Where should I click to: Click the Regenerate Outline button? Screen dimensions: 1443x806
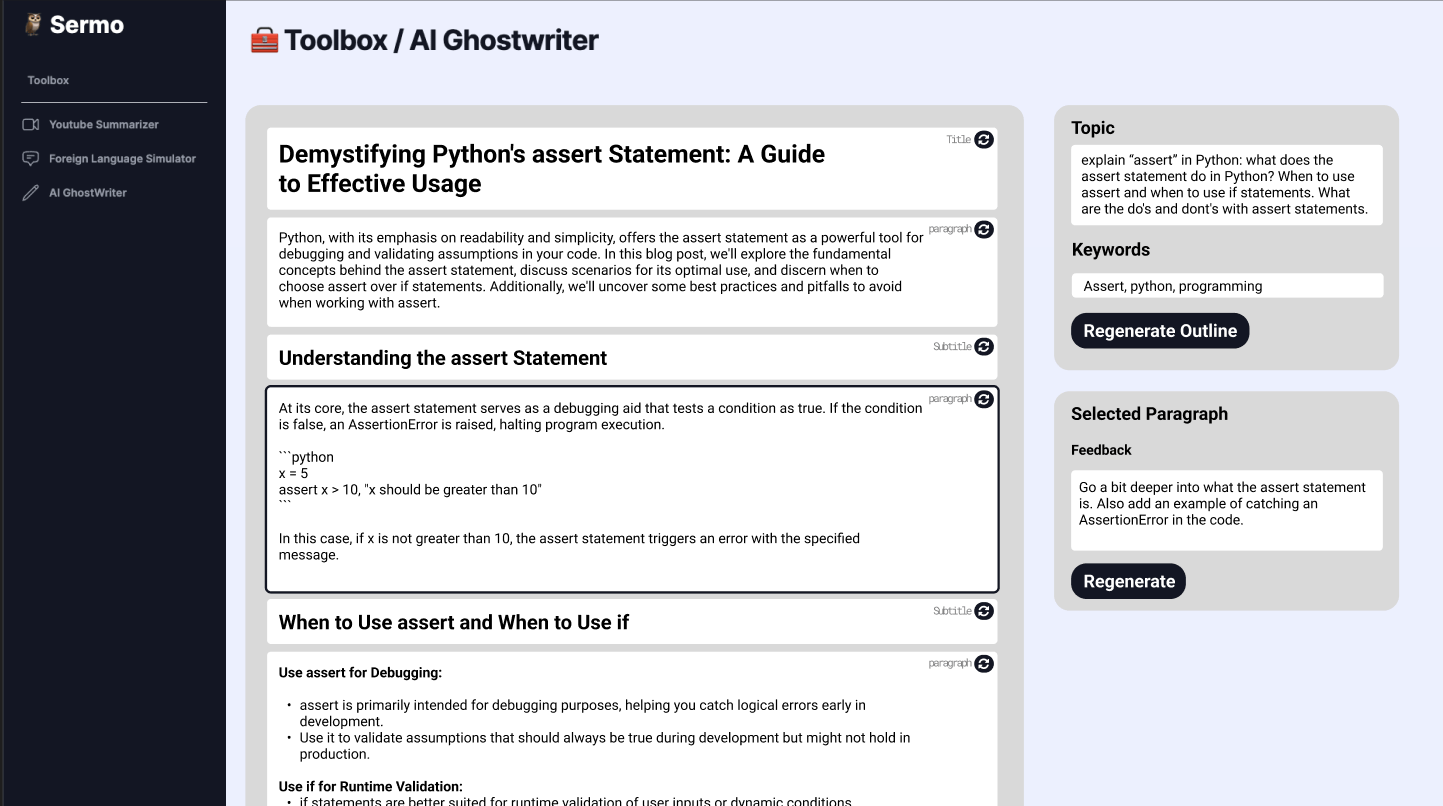coord(1160,331)
